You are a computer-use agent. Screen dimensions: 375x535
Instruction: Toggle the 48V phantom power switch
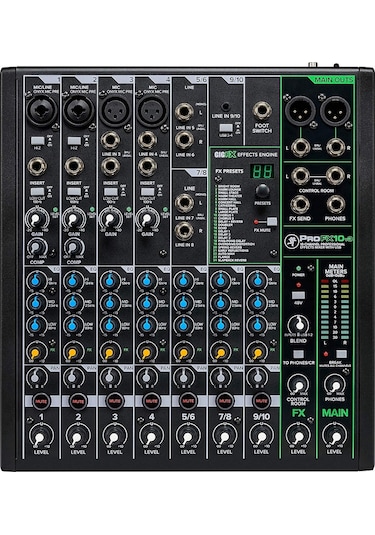(x=299, y=295)
